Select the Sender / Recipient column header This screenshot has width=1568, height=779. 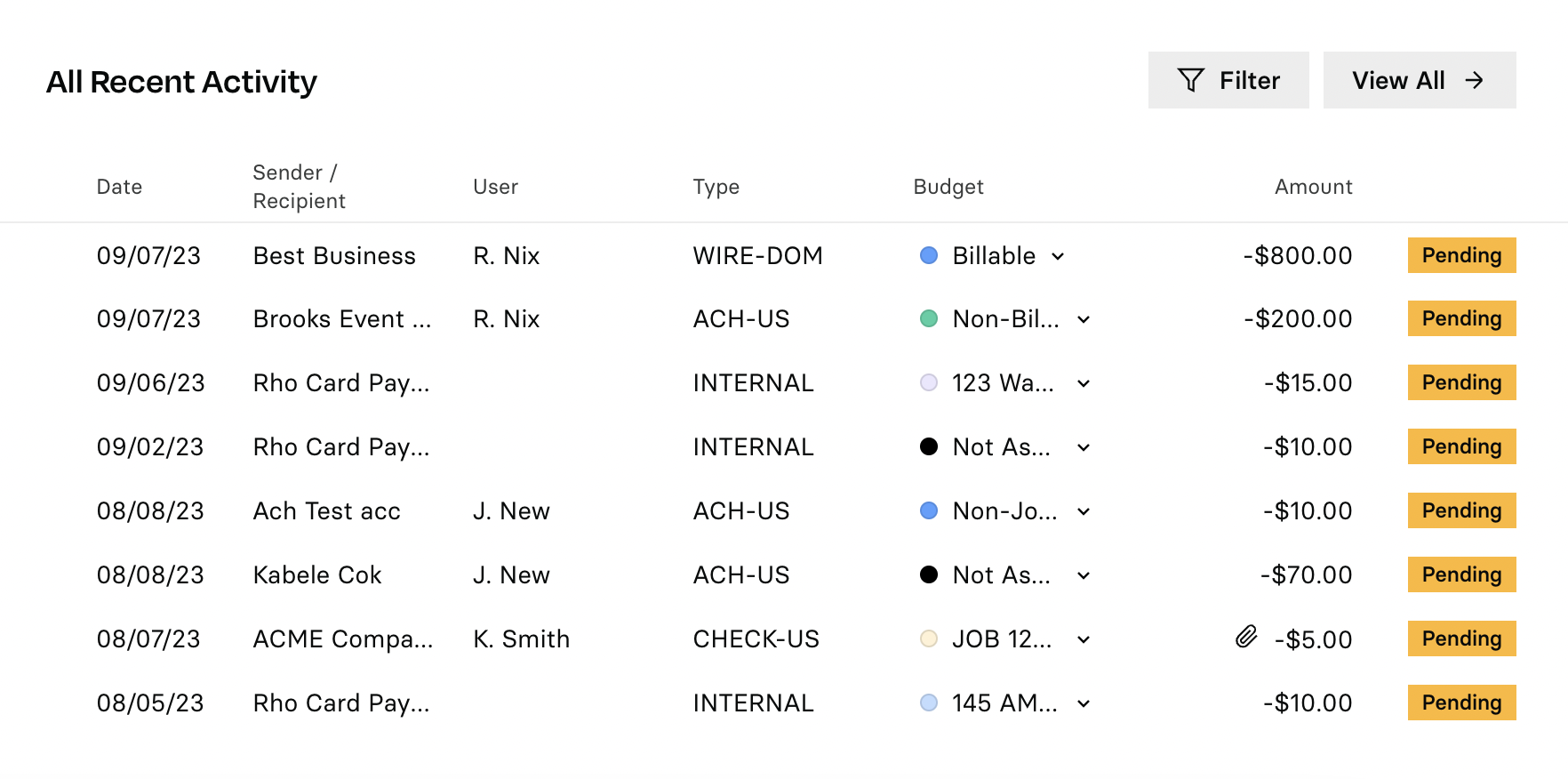coord(299,187)
